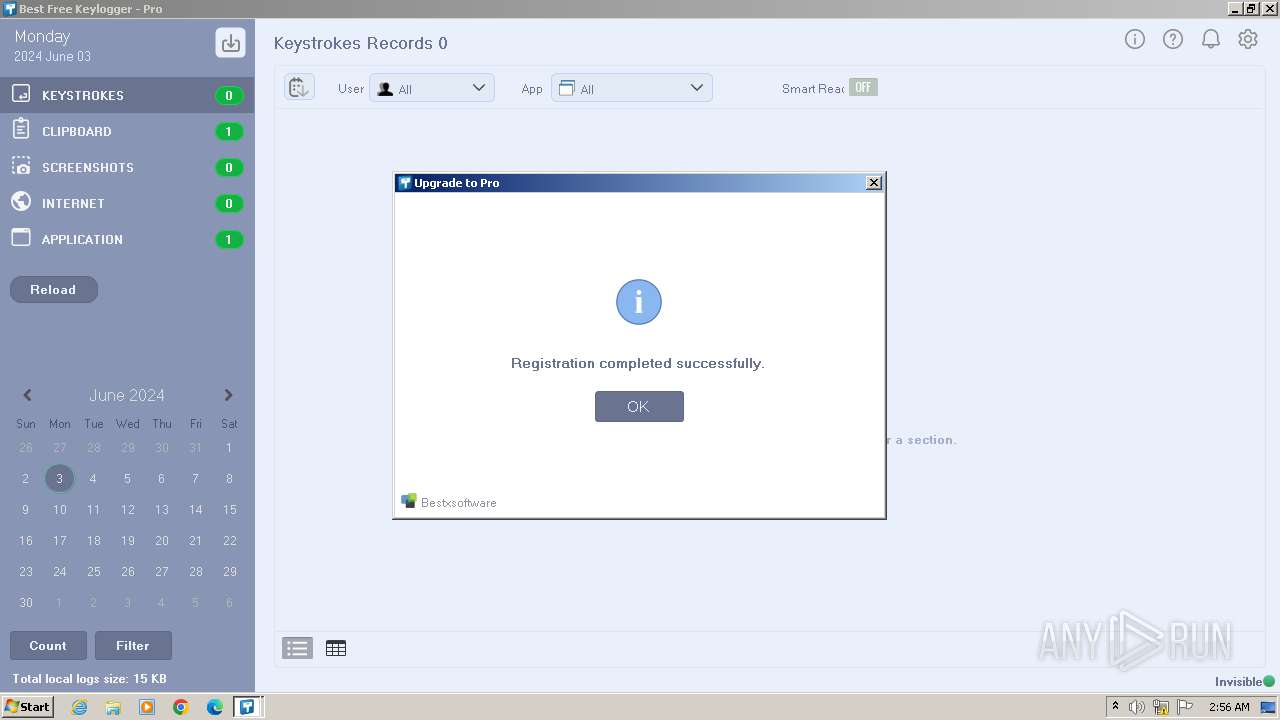Go to next month arrow
Viewport: 1280px width, 720px height.
point(228,395)
